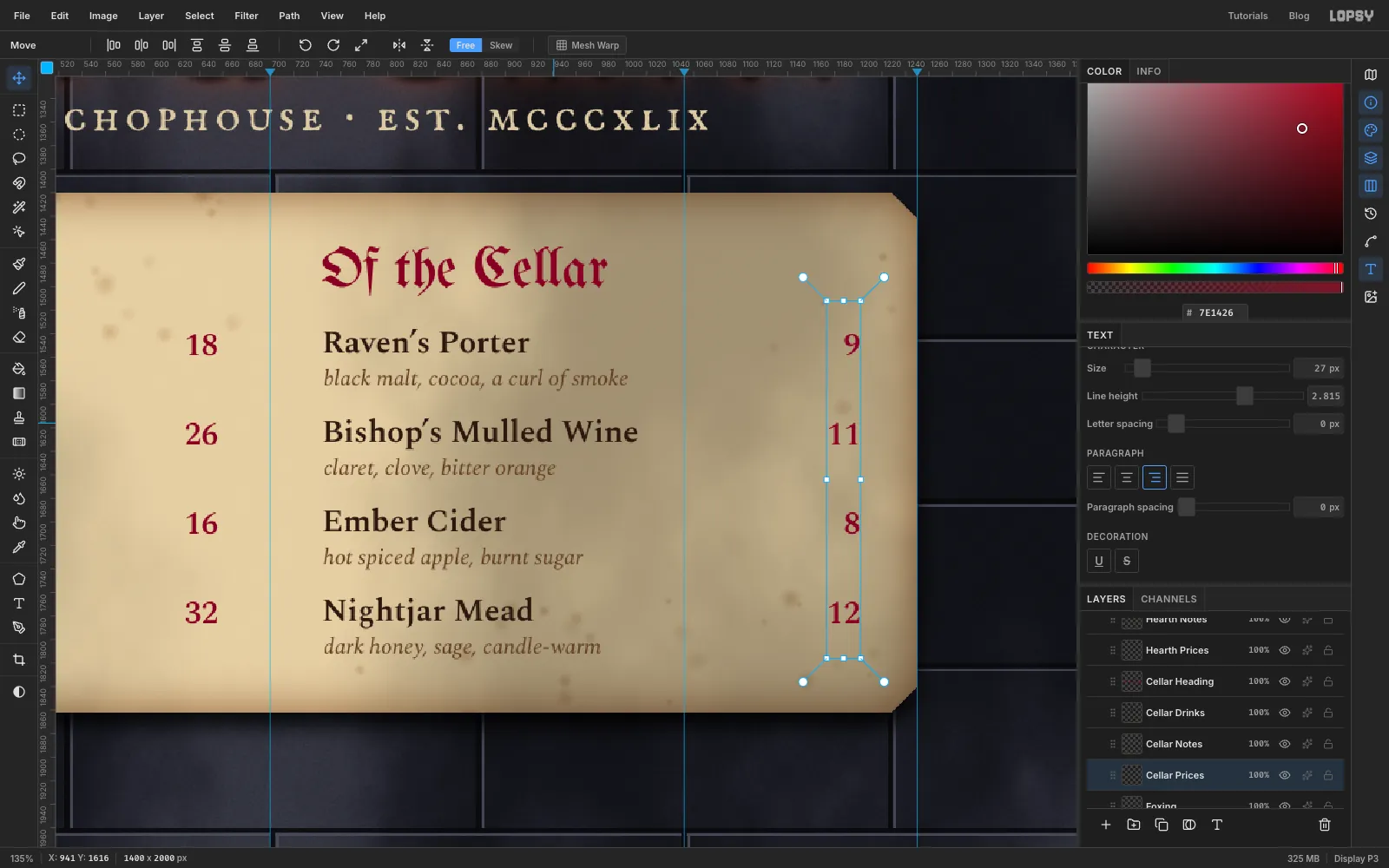Select the eraser tool
Viewport: 1389px width, 868px height.
point(19,337)
